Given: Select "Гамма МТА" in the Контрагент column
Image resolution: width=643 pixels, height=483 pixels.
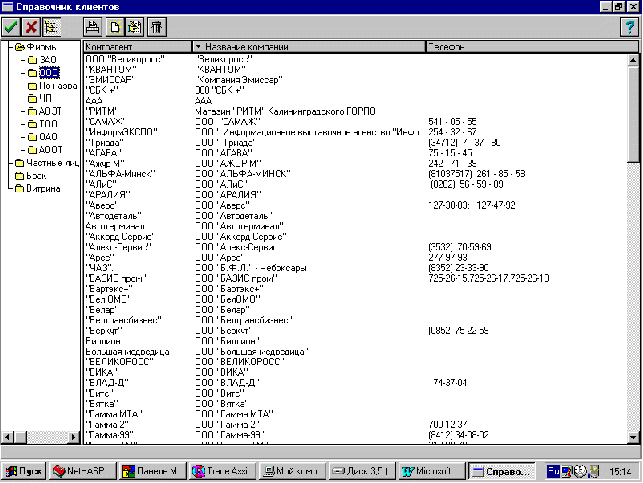Looking at the screenshot, I should [114, 414].
